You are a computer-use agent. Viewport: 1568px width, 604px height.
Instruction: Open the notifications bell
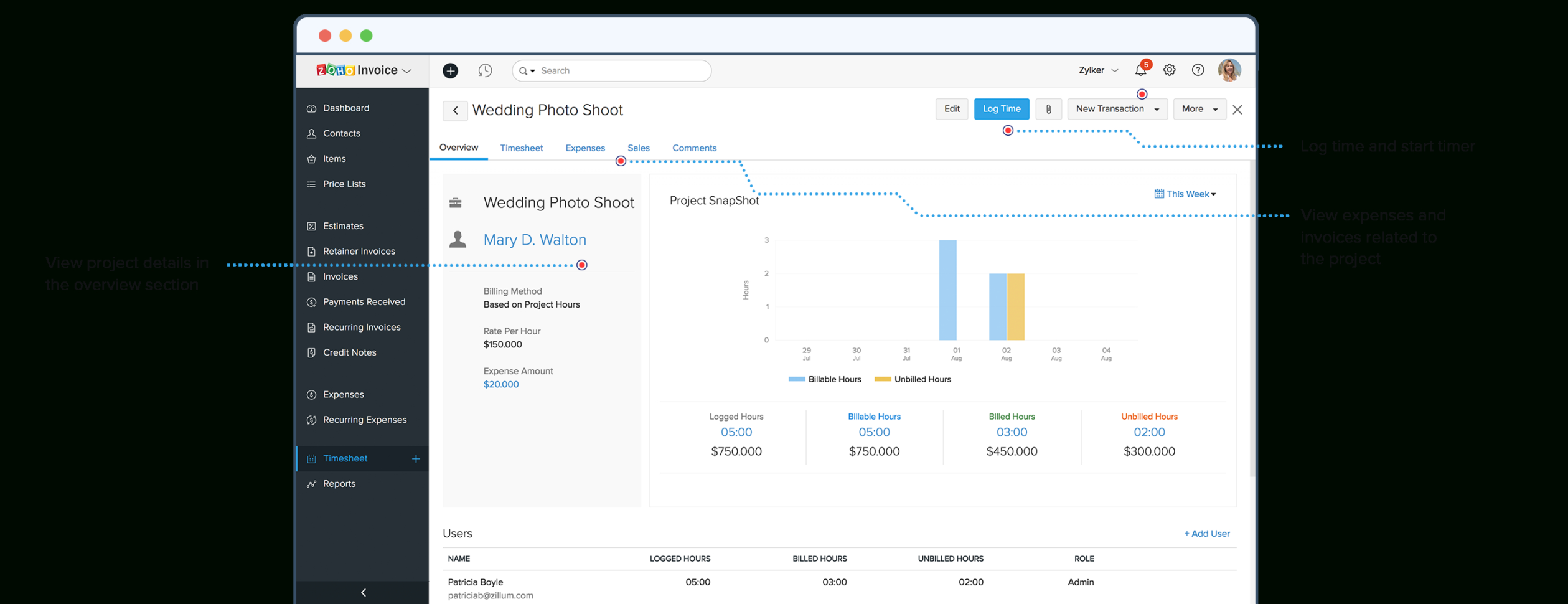click(1140, 70)
